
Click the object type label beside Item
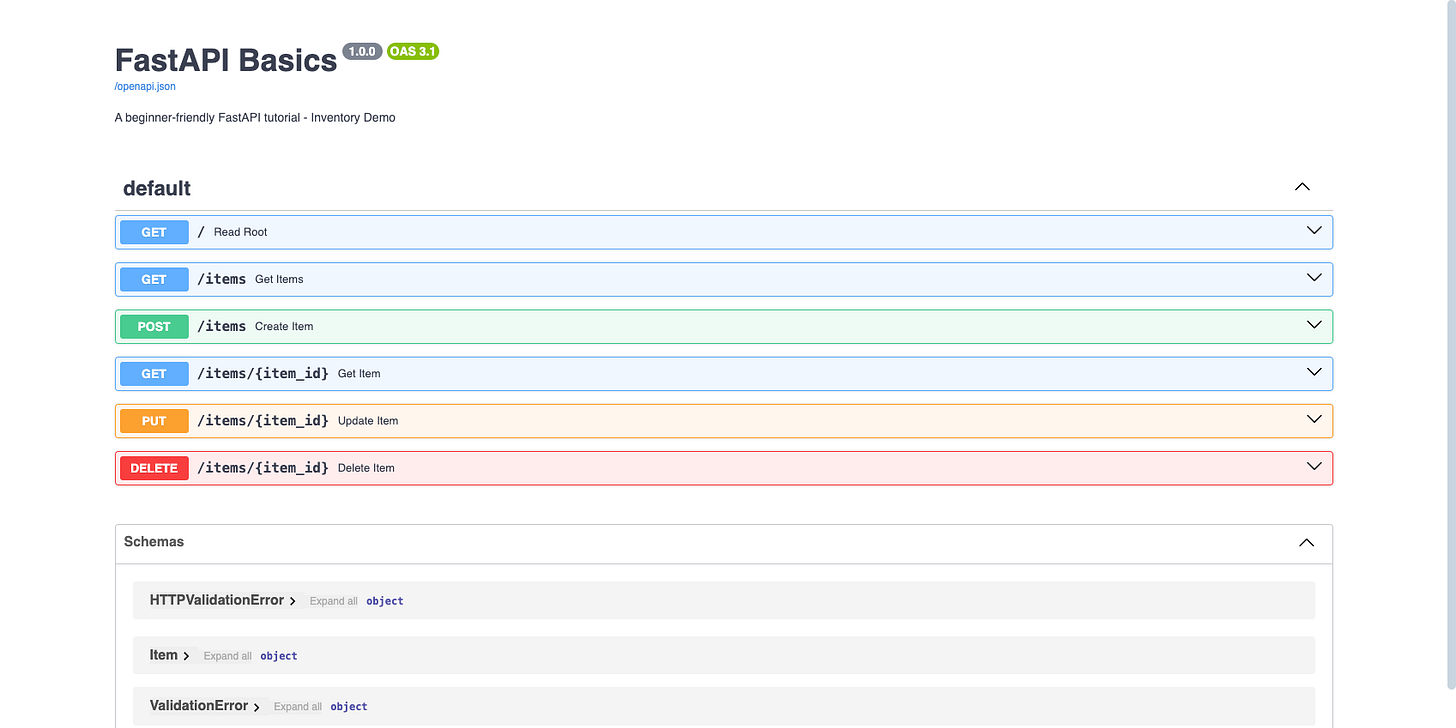tap(279, 656)
